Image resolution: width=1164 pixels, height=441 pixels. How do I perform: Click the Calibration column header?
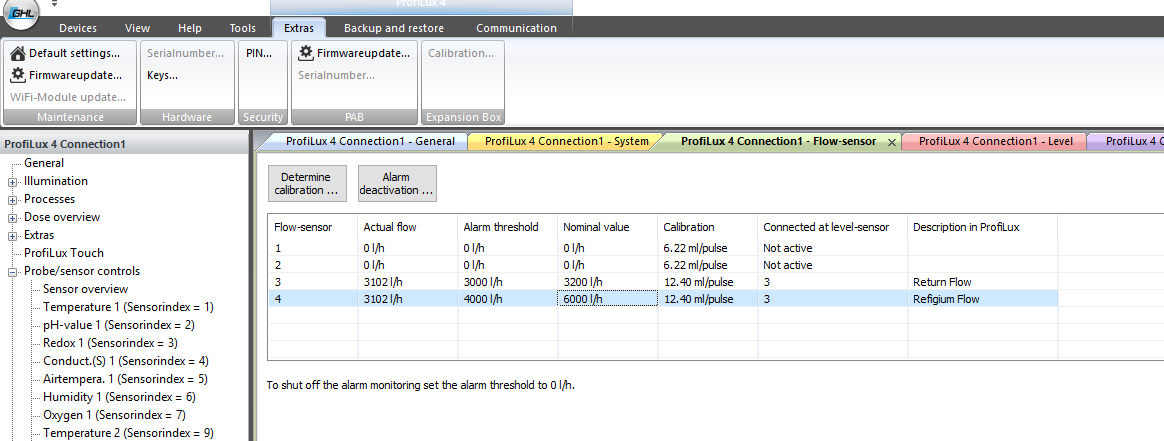click(707, 227)
